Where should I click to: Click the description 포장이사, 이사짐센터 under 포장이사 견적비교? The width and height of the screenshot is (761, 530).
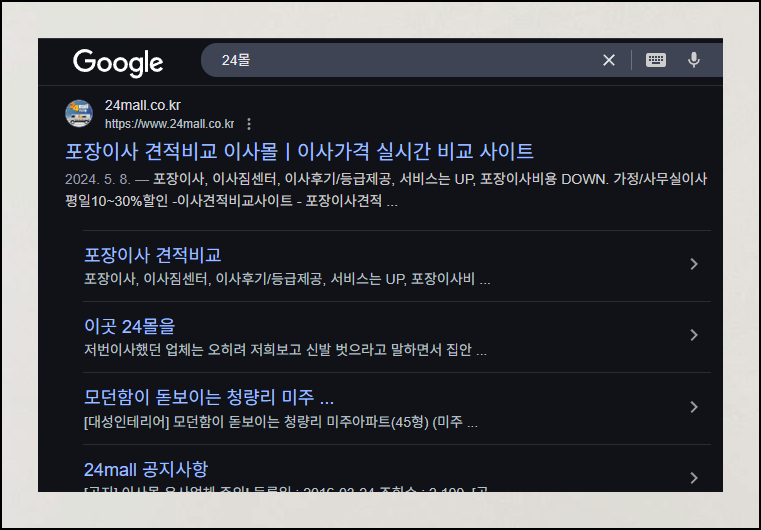(287, 280)
